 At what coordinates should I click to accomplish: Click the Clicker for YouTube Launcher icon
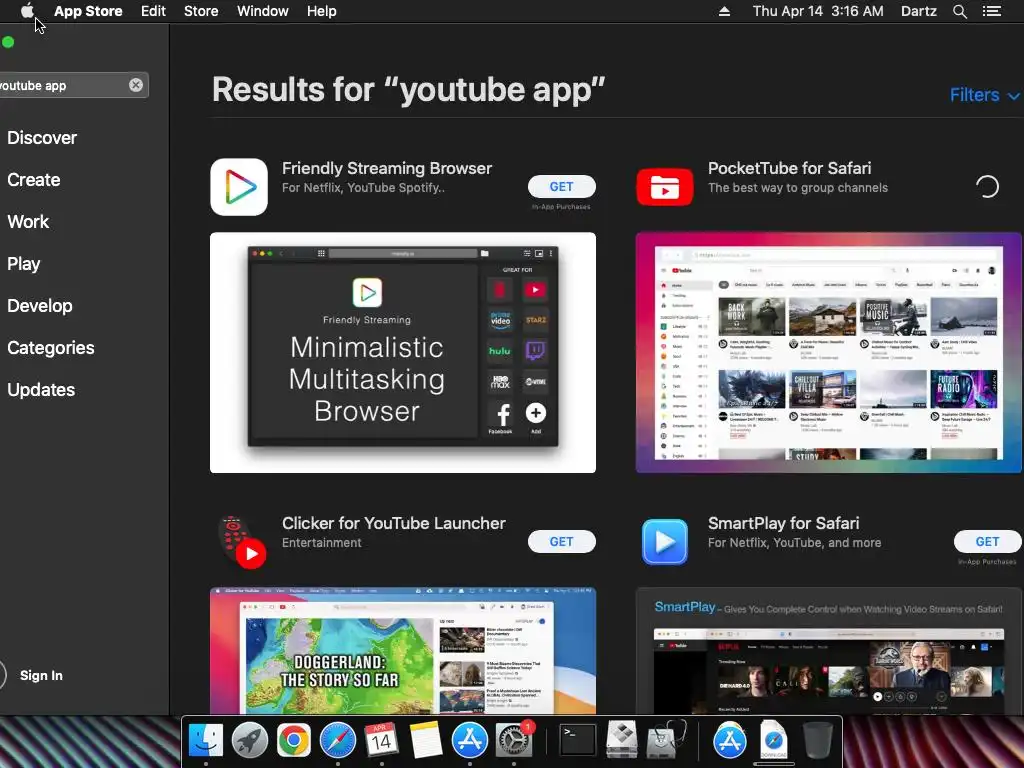point(242,542)
